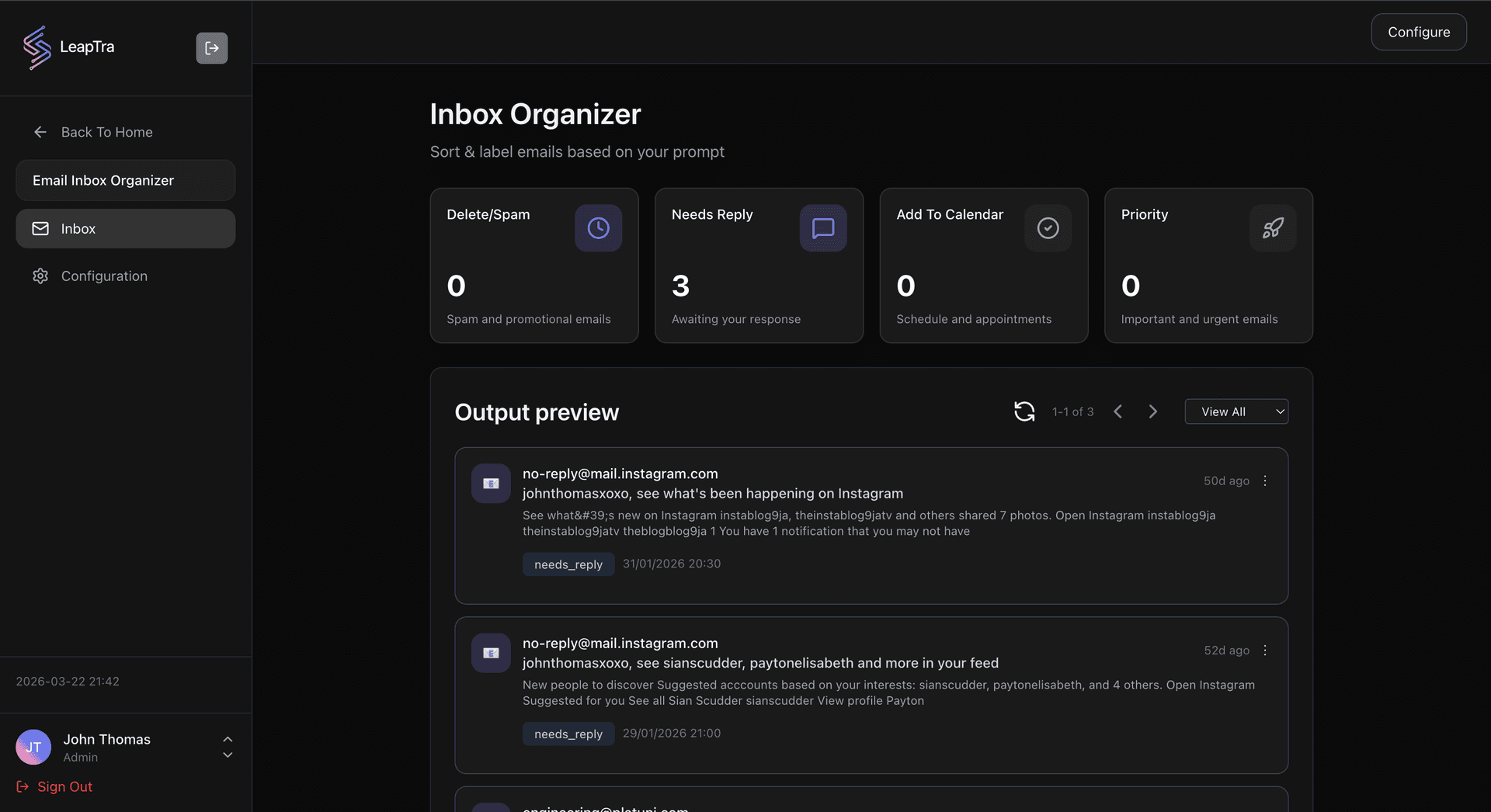Sign Out of the application
This screenshot has width=1491, height=812.
pos(54,786)
